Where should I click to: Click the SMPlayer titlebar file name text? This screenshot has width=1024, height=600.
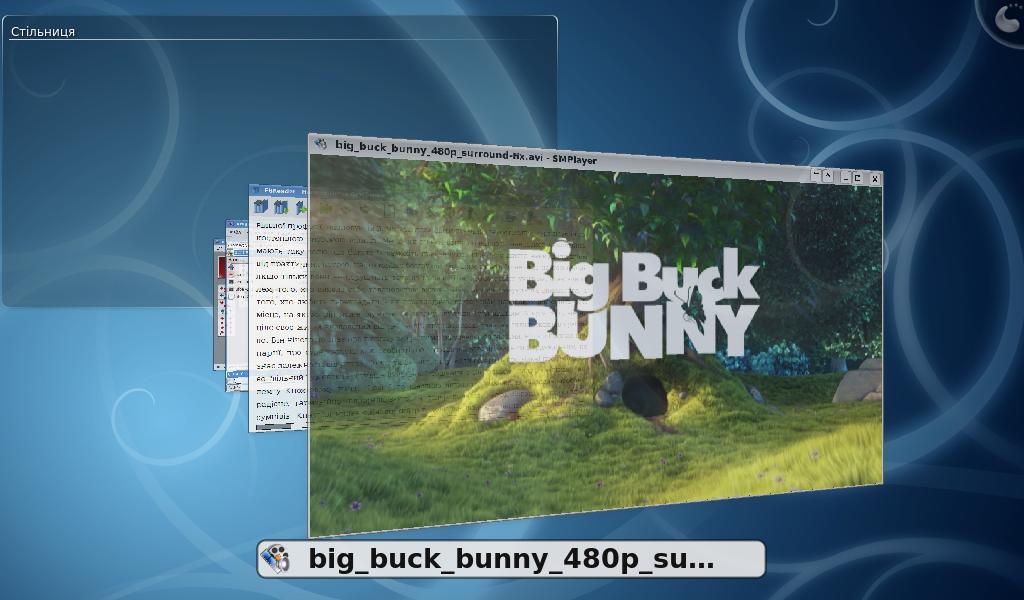[466, 153]
